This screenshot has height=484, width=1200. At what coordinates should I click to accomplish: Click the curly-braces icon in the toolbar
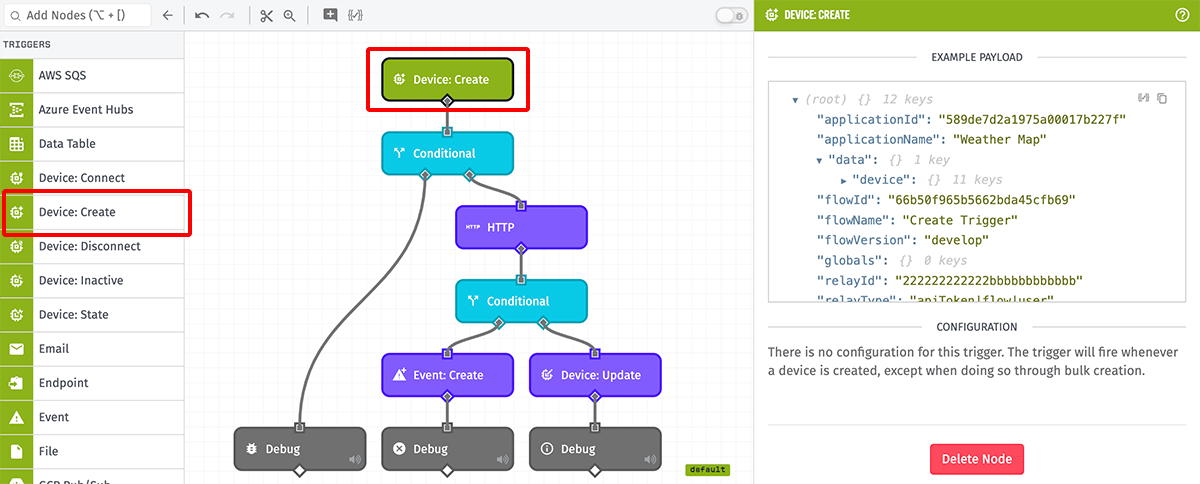tap(356, 16)
